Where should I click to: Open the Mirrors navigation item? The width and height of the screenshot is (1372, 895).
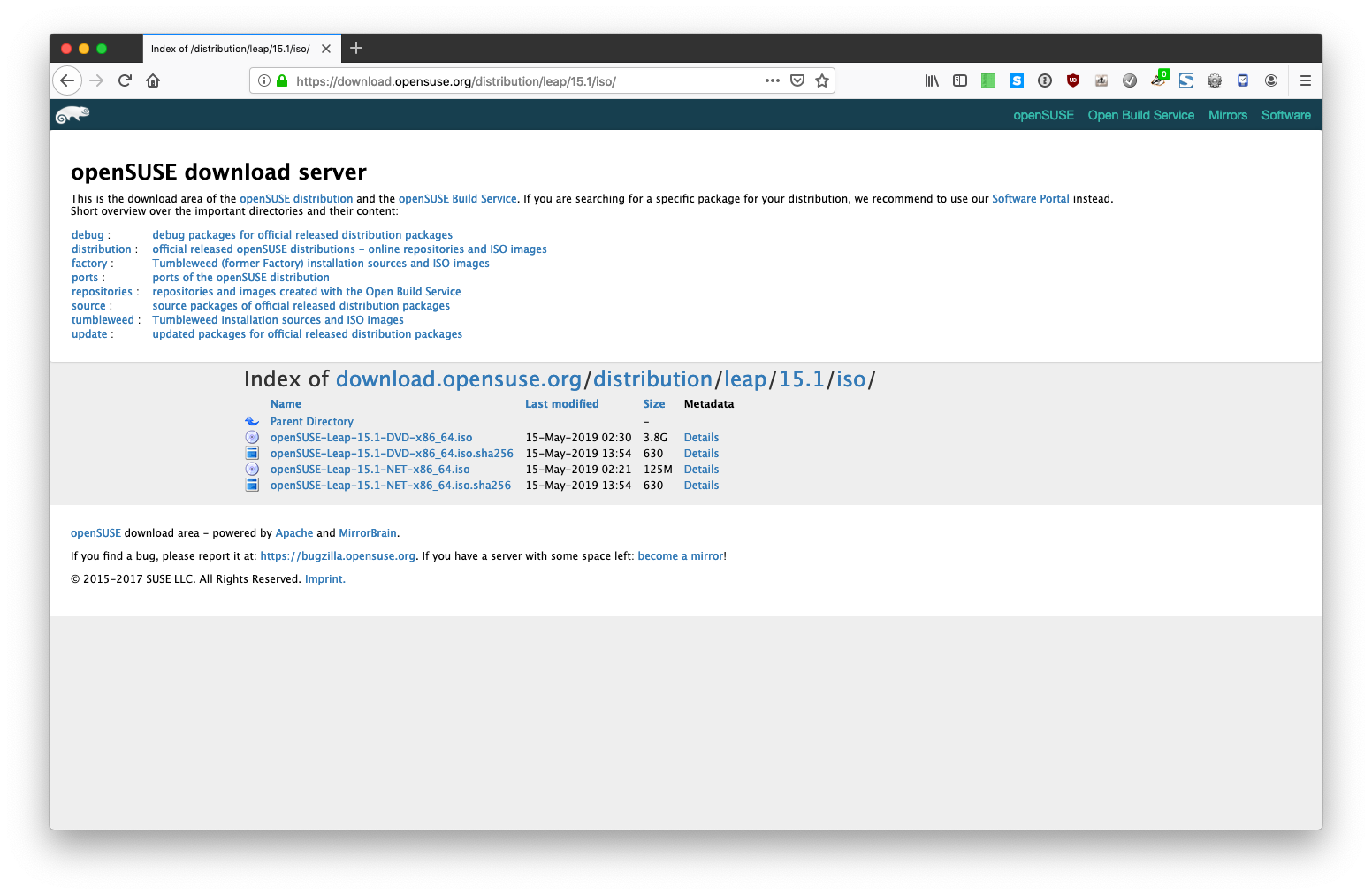1227,115
